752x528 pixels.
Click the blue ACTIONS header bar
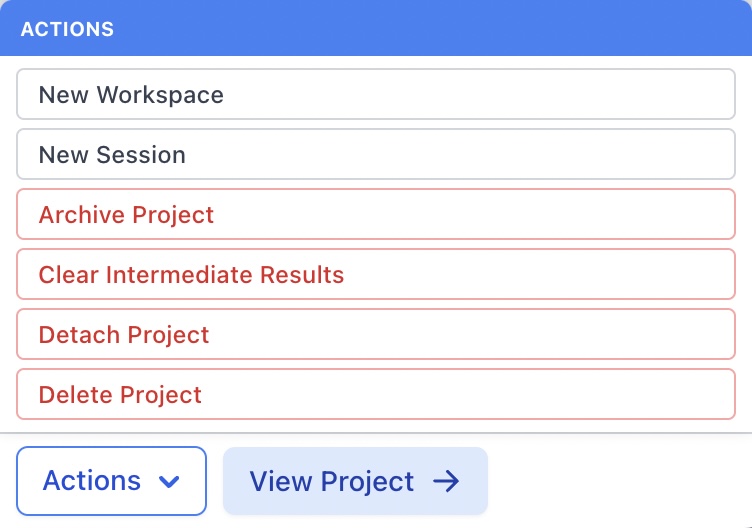point(376,29)
